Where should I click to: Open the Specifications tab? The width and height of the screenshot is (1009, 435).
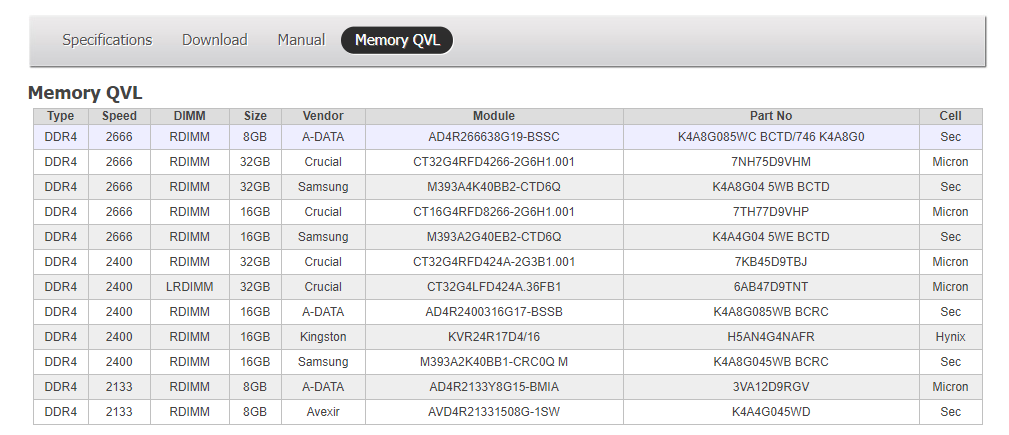pos(107,40)
